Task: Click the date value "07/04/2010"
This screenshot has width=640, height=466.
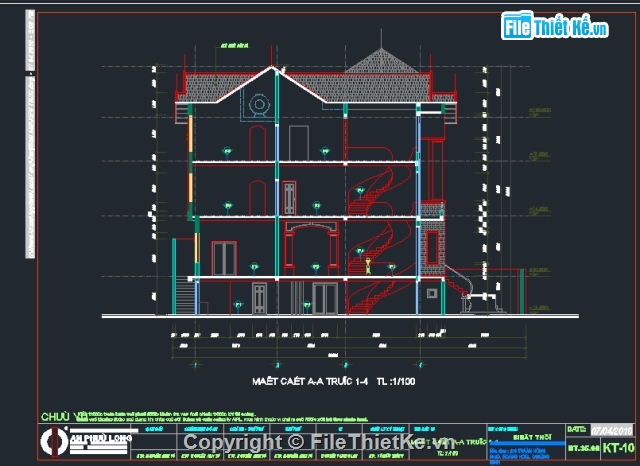Action: (611, 430)
